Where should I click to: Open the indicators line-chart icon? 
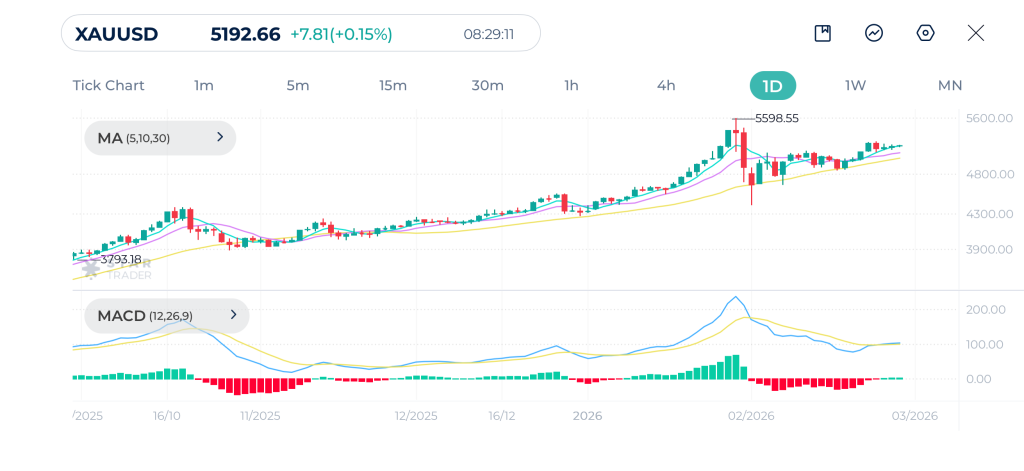(874, 33)
